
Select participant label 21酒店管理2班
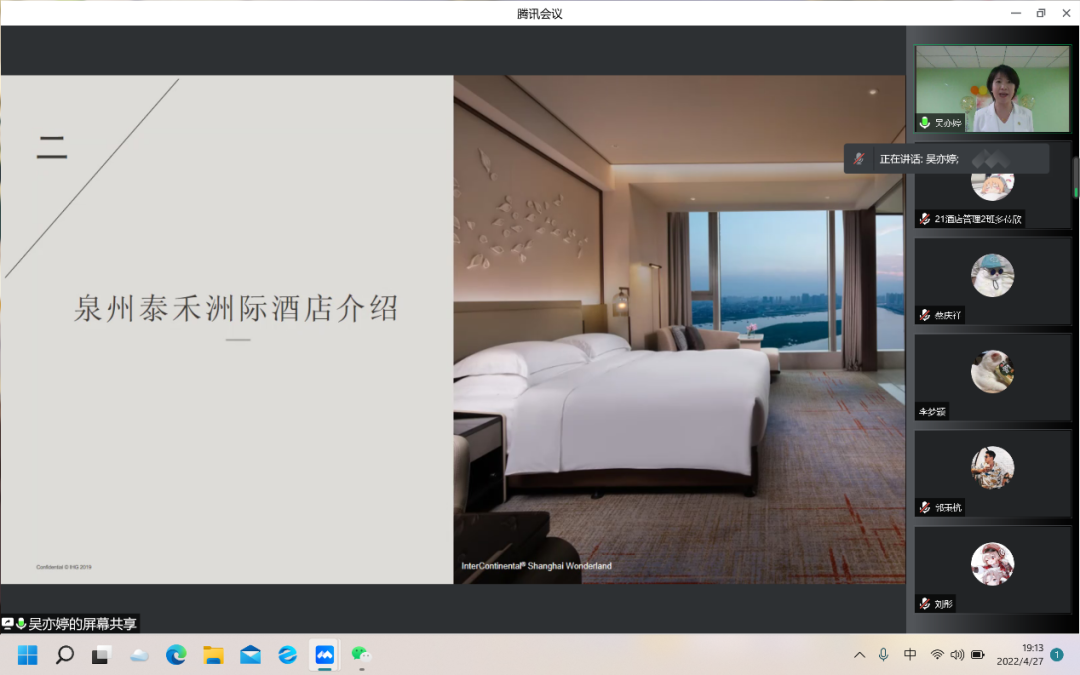tap(978, 219)
